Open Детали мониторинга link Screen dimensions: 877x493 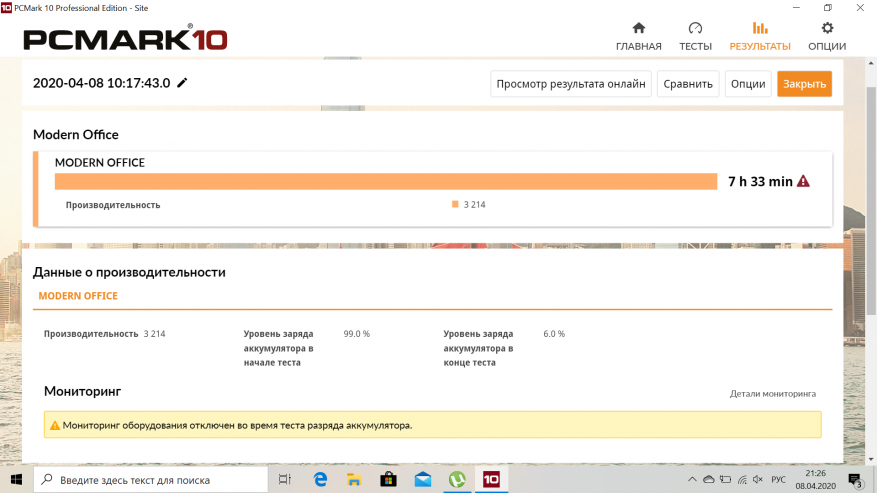(772, 394)
